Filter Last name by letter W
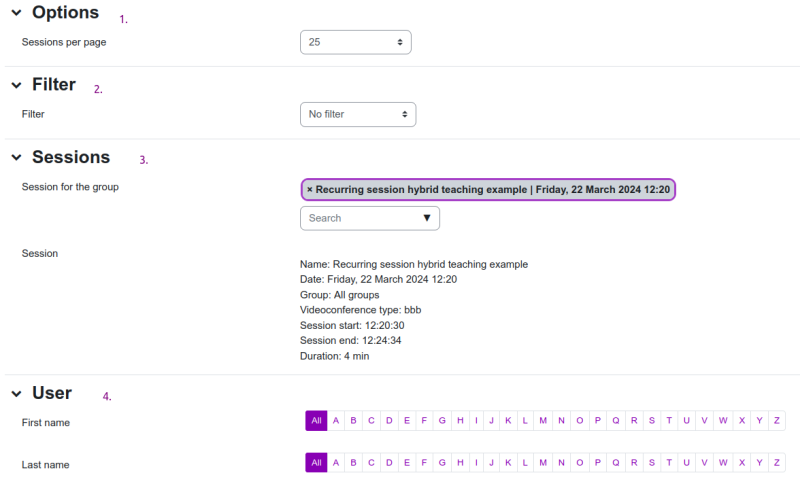800x488 pixels. tap(723, 462)
